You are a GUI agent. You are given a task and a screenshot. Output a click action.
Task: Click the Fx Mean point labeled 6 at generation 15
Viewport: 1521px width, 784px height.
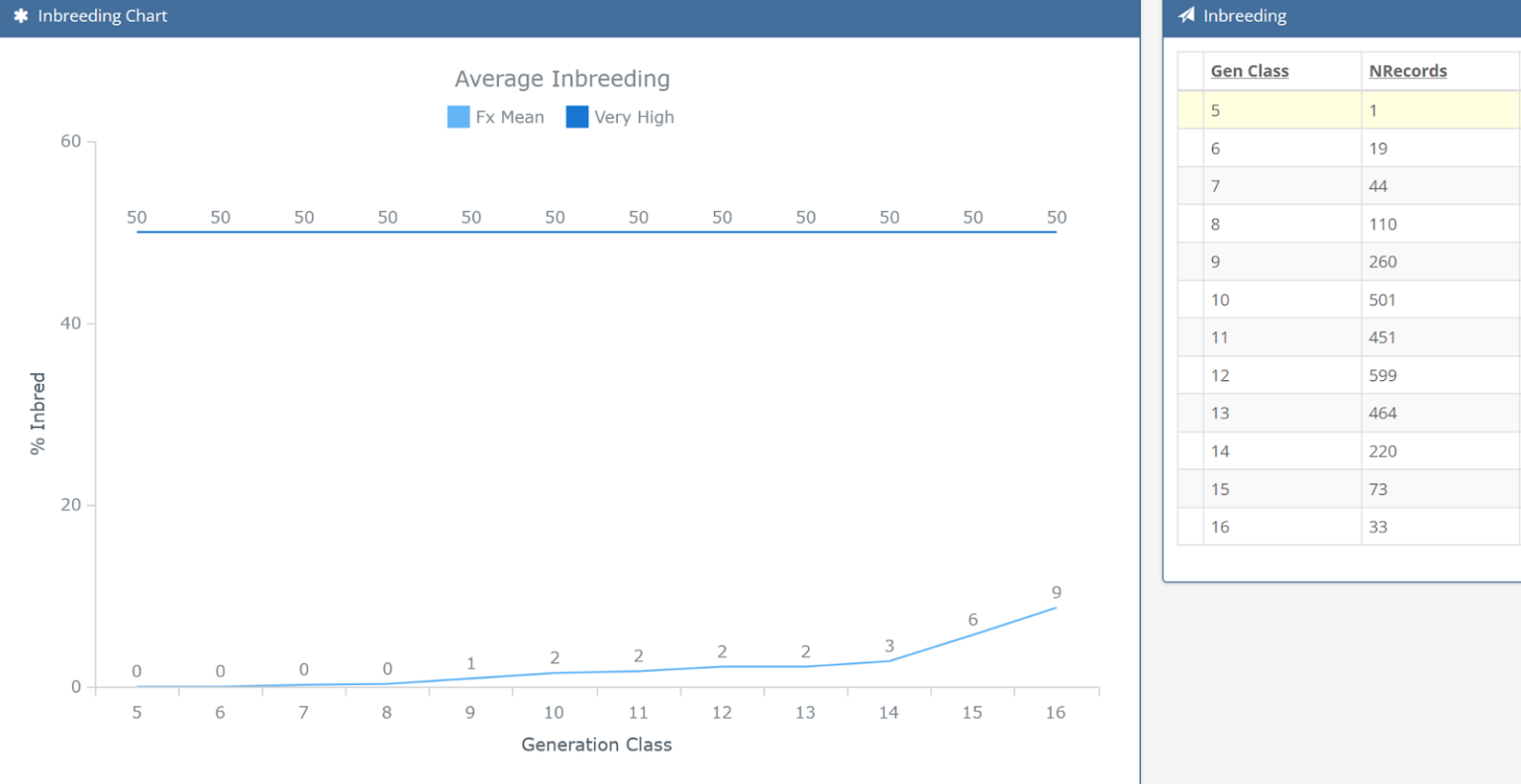point(972,635)
